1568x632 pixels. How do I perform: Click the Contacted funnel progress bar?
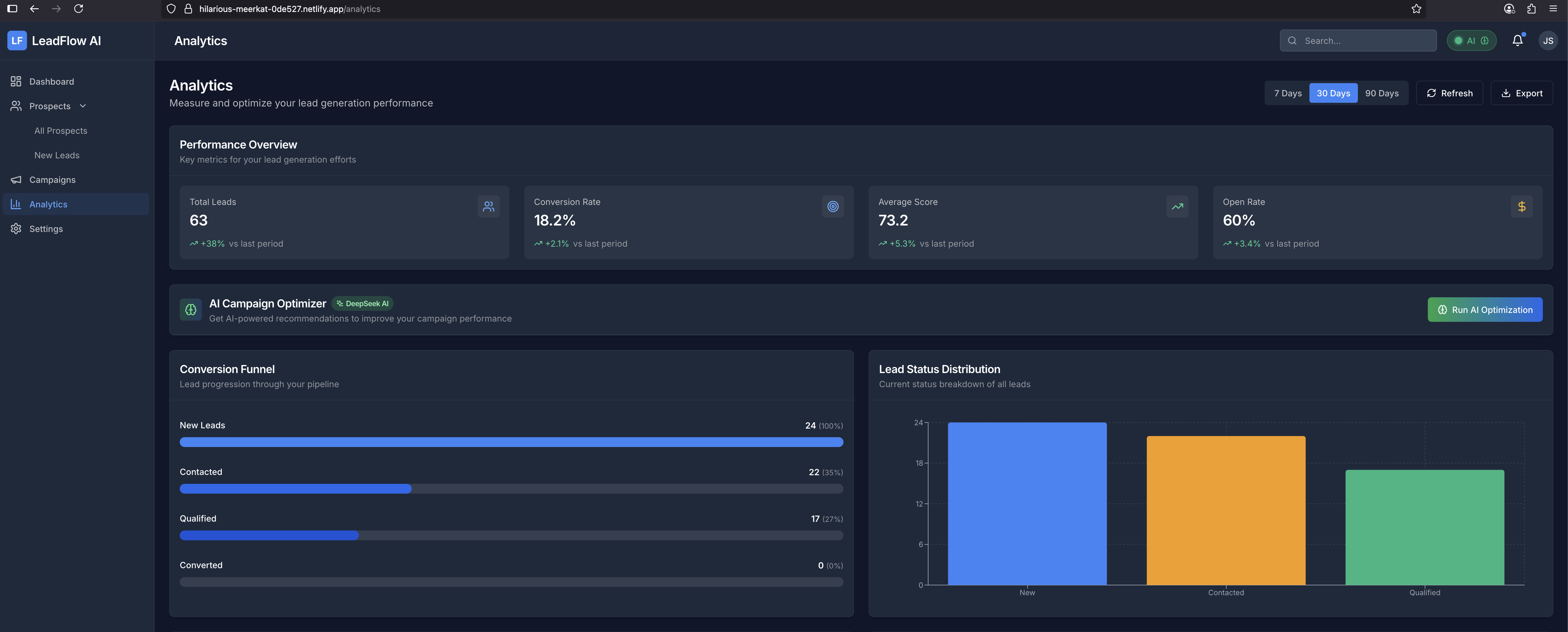(x=511, y=488)
